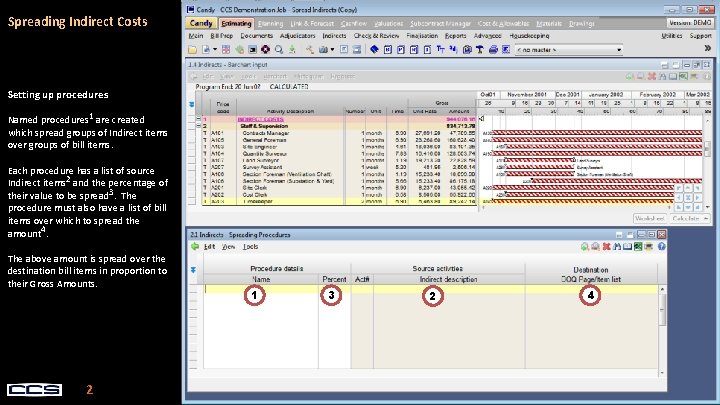Viewport: 720px width, 405px height.
Task: Open the Valuations tab
Action: 388,23
